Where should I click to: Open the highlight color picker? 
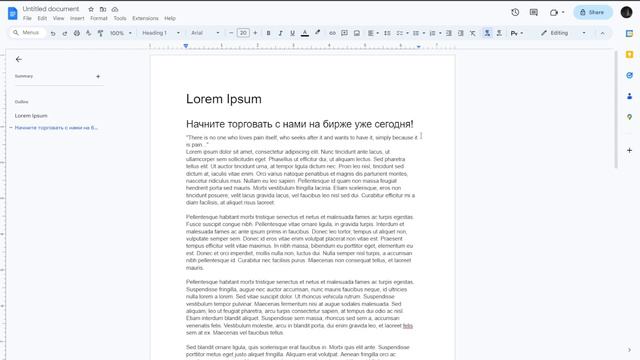(317, 33)
